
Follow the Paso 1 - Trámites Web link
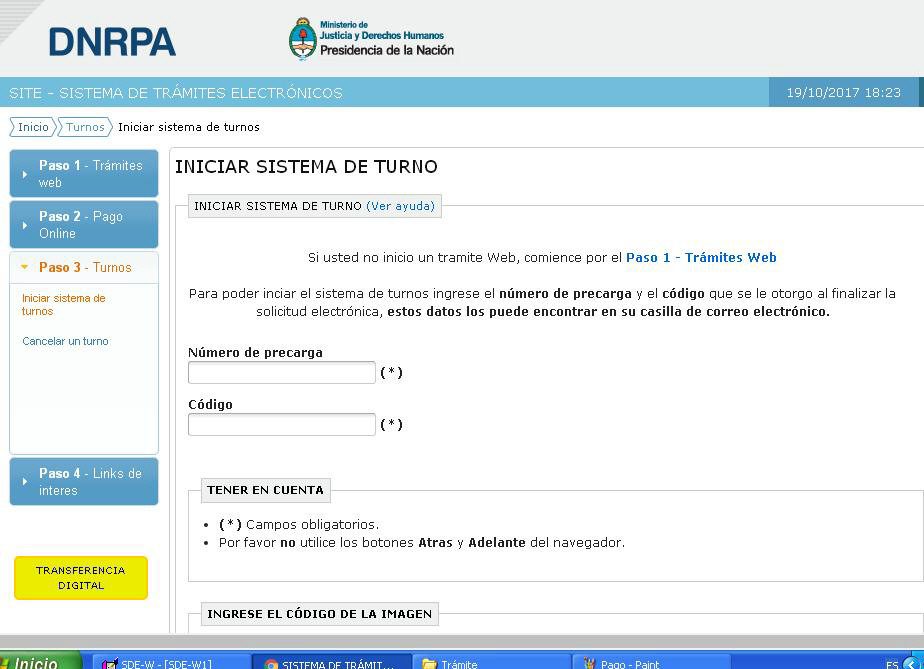coord(701,257)
